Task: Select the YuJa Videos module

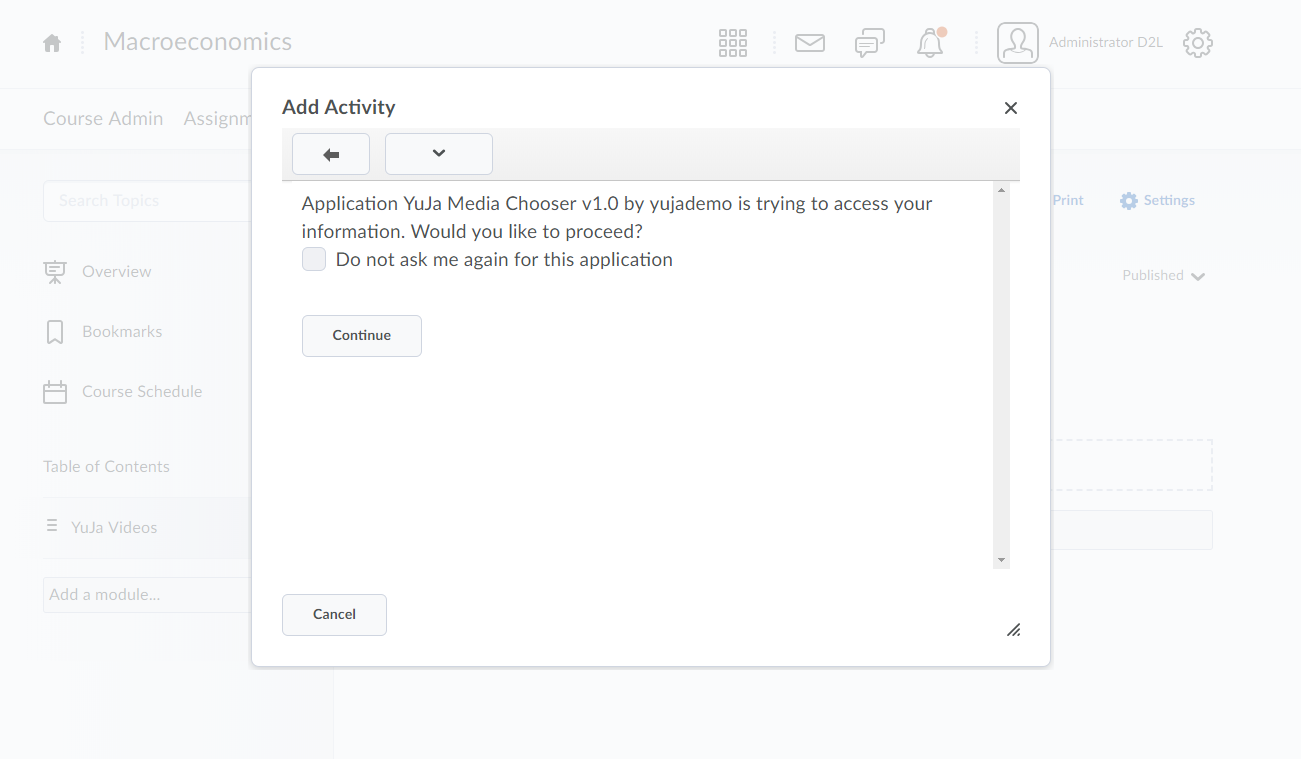Action: click(x=114, y=528)
